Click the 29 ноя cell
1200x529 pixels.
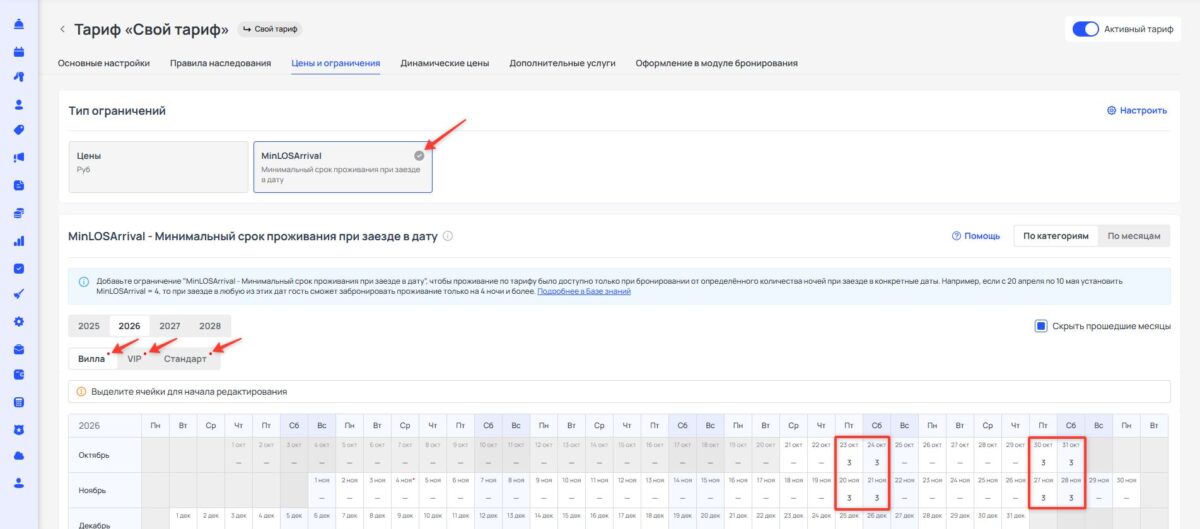click(x=1098, y=489)
